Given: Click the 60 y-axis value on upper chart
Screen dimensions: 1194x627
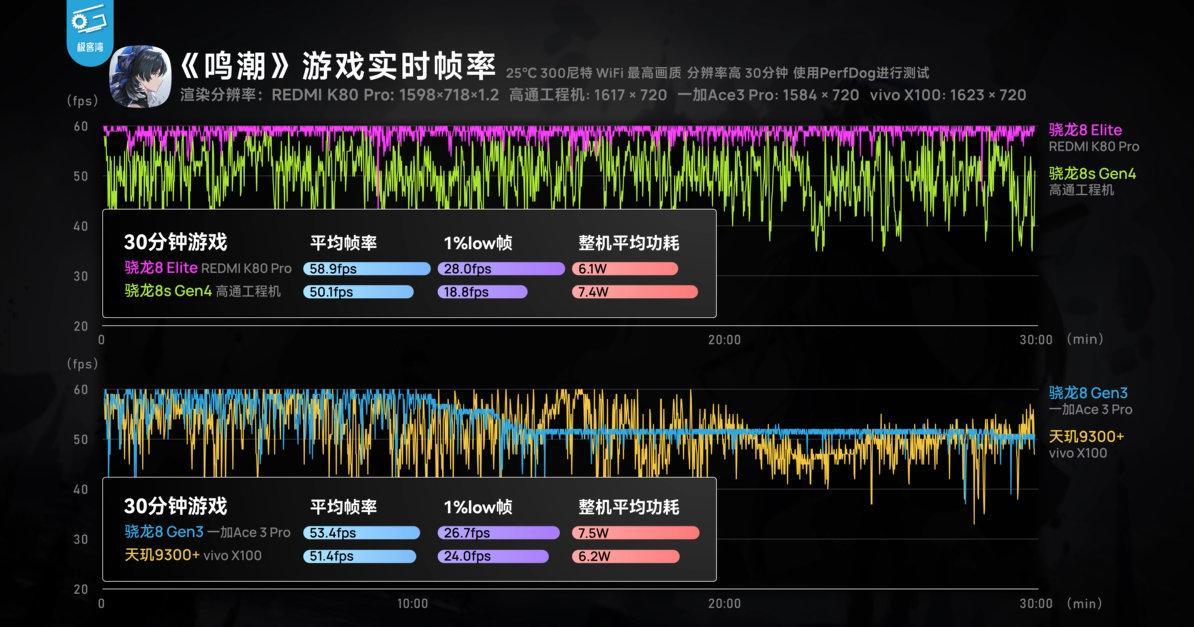Looking at the screenshot, I should [81, 127].
